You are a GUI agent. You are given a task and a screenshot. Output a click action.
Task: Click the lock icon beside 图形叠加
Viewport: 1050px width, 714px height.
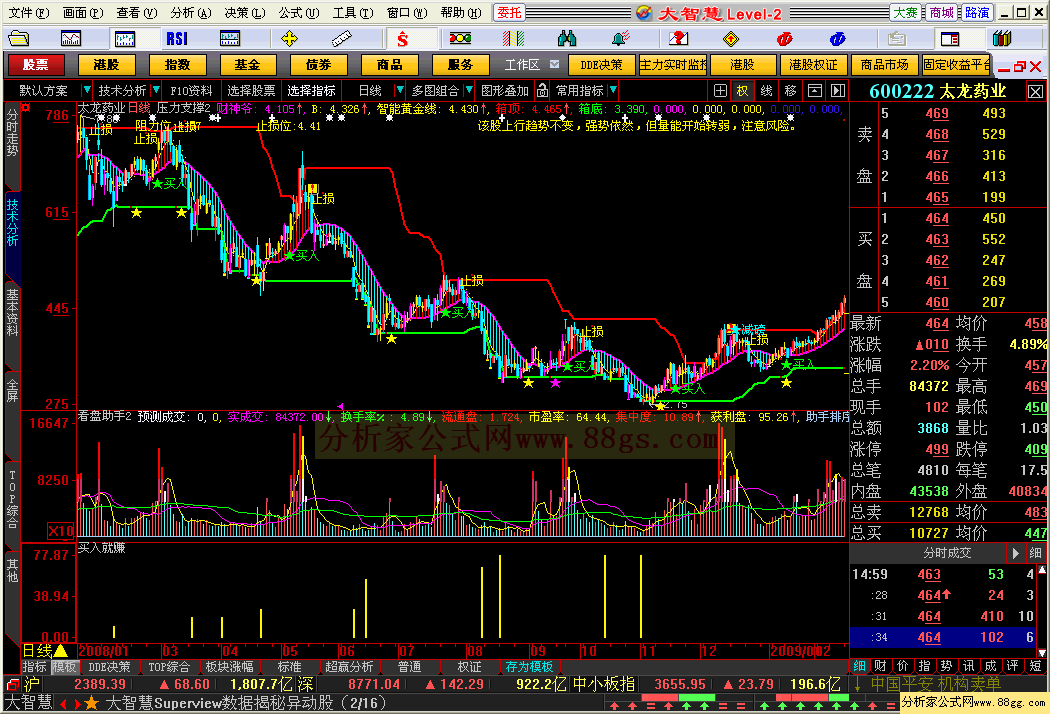[x=542, y=90]
